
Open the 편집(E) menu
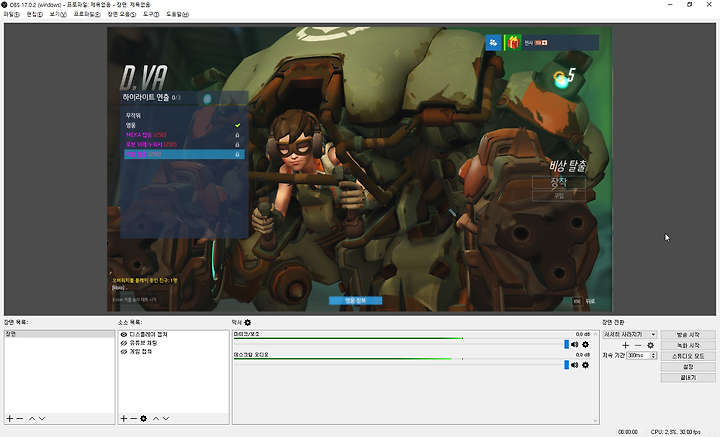34,14
